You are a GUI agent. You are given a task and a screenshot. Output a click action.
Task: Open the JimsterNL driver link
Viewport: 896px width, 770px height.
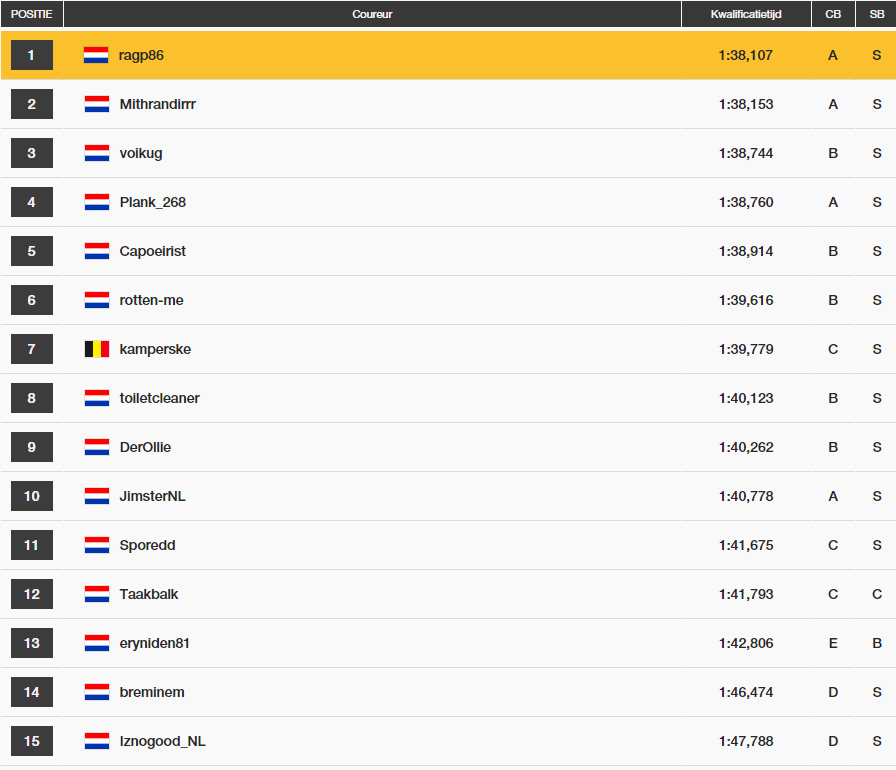click(x=152, y=496)
